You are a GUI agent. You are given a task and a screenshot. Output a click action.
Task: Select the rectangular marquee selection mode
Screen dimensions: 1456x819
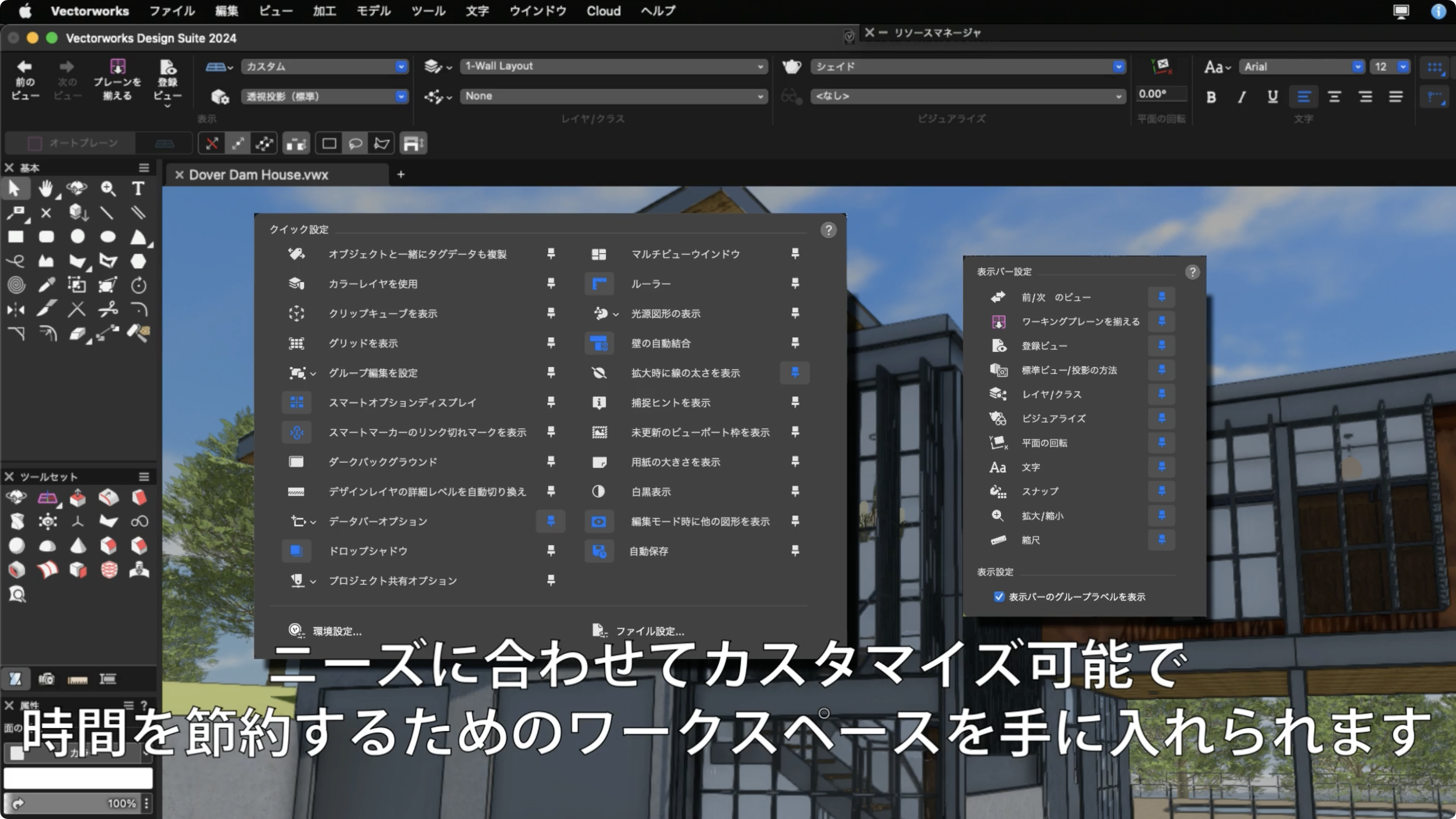coord(329,144)
